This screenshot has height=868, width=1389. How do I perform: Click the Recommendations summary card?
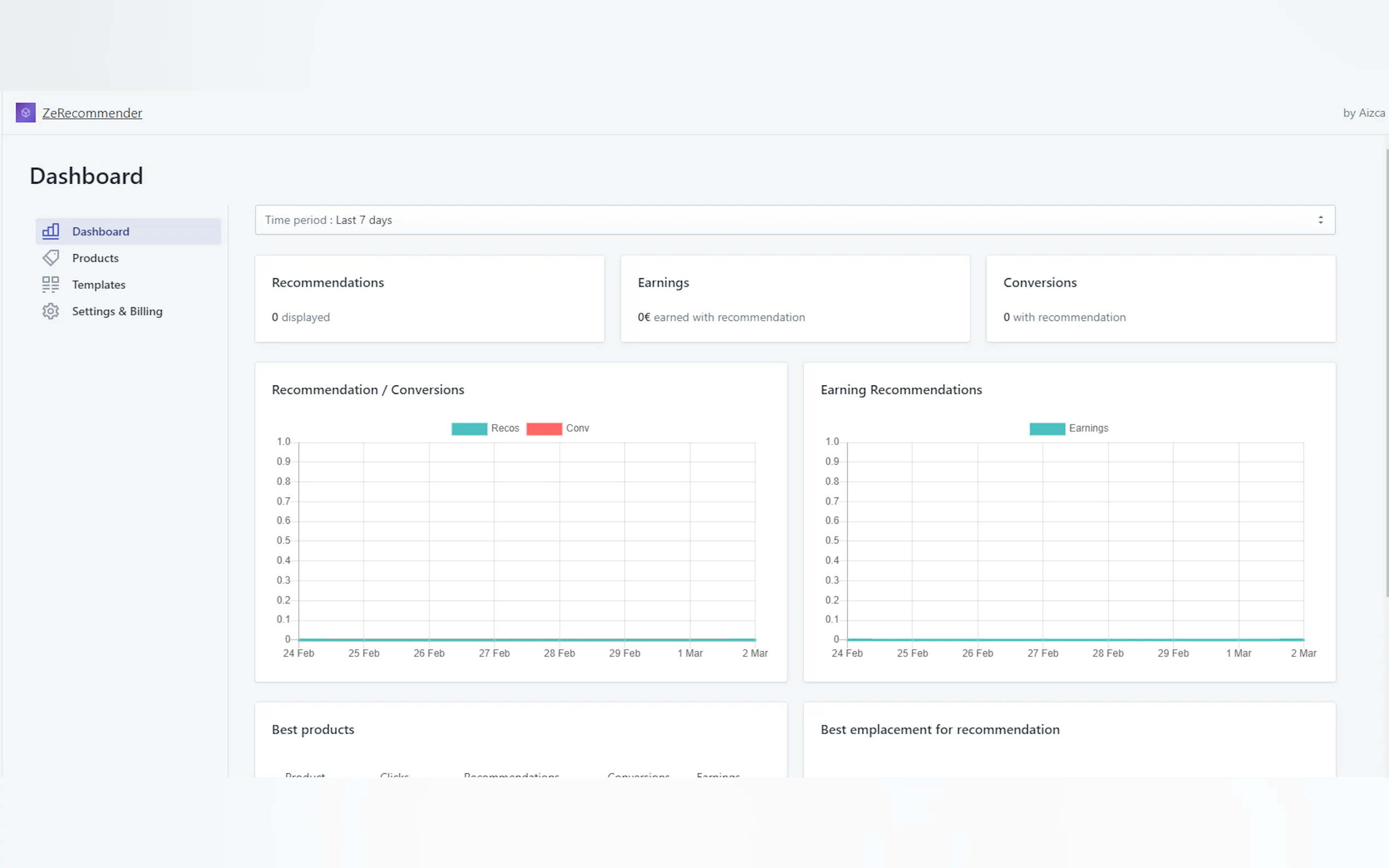(429, 298)
